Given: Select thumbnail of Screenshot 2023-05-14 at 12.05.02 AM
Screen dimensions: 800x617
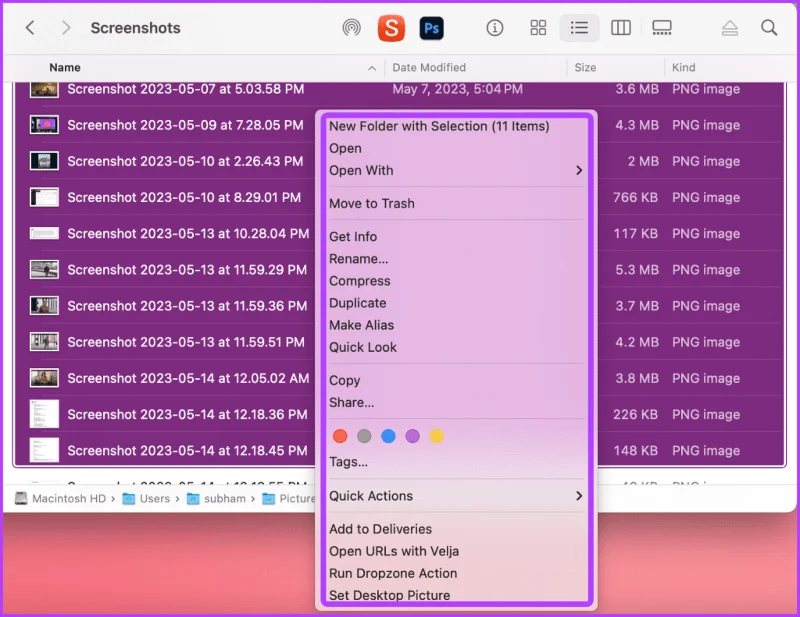Looking at the screenshot, I should [44, 378].
